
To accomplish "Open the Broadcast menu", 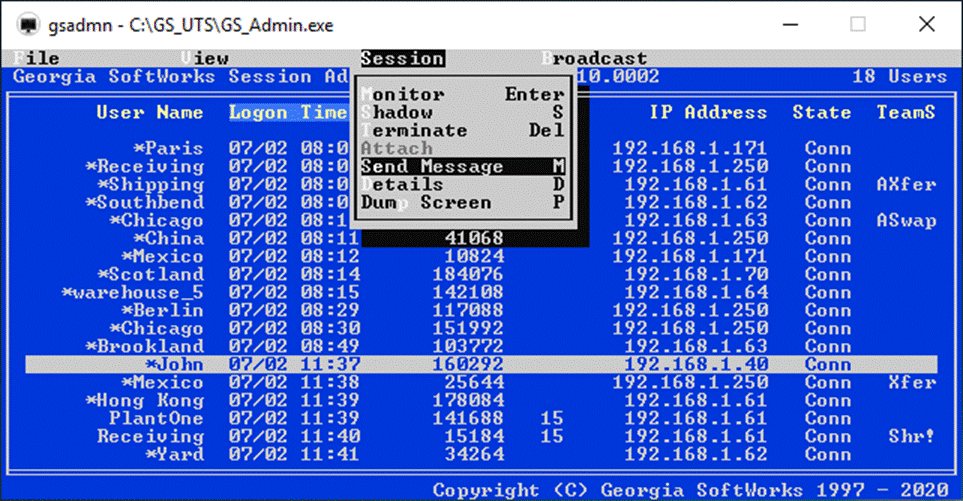I will click(x=594, y=59).
